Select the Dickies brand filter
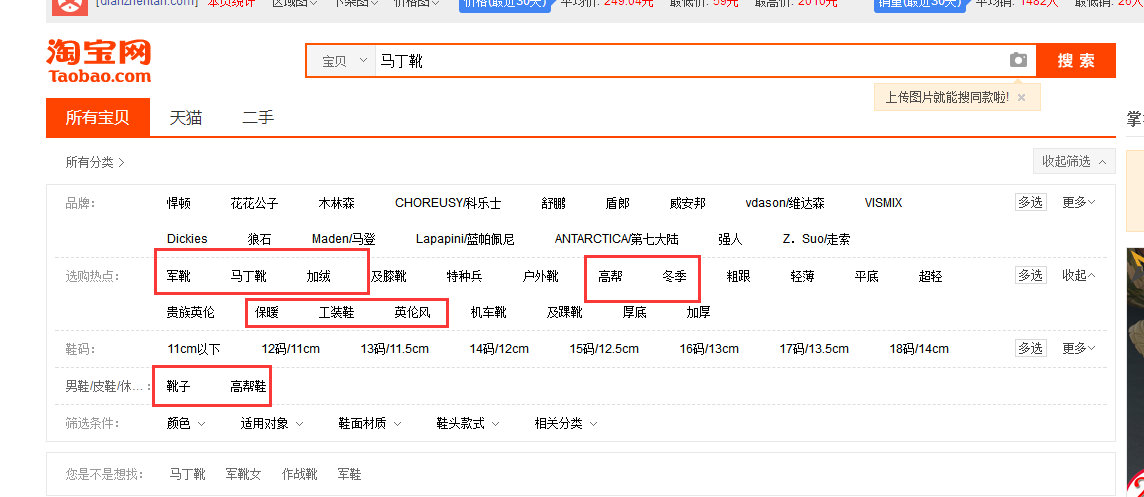 pyautogui.click(x=187, y=239)
